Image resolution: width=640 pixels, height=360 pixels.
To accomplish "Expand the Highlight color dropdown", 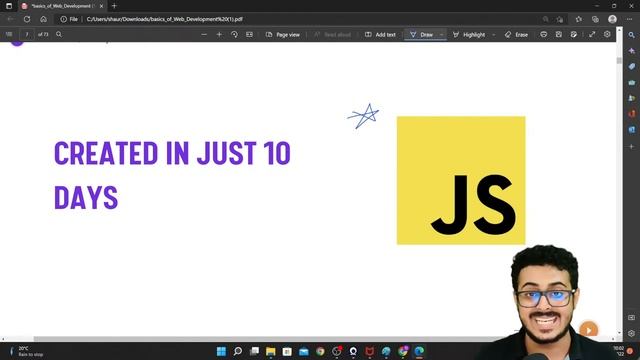I will click(x=494, y=35).
